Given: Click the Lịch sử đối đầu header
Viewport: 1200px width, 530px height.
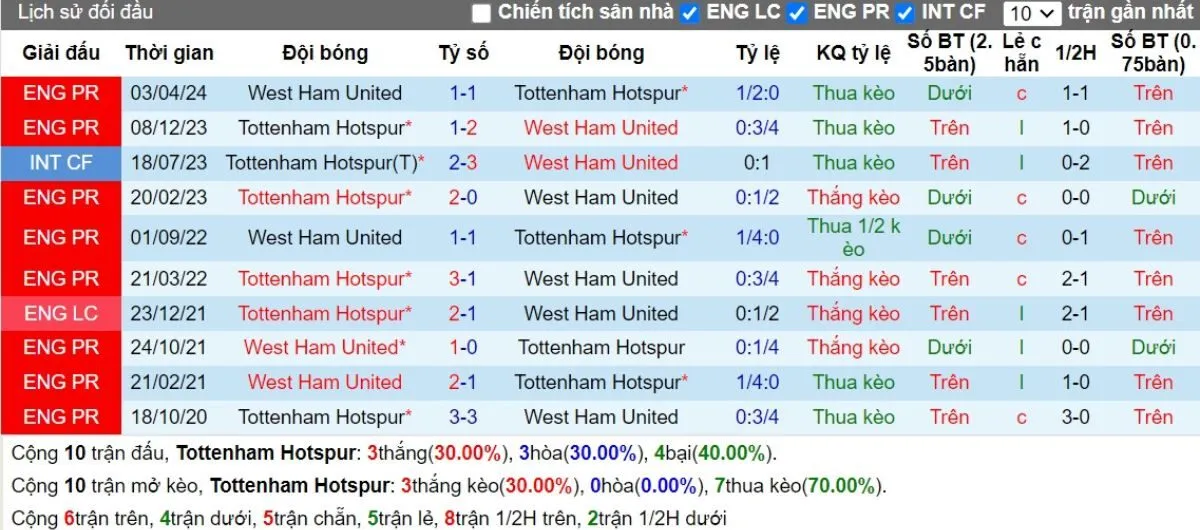Looking at the screenshot, I should pos(85,13).
